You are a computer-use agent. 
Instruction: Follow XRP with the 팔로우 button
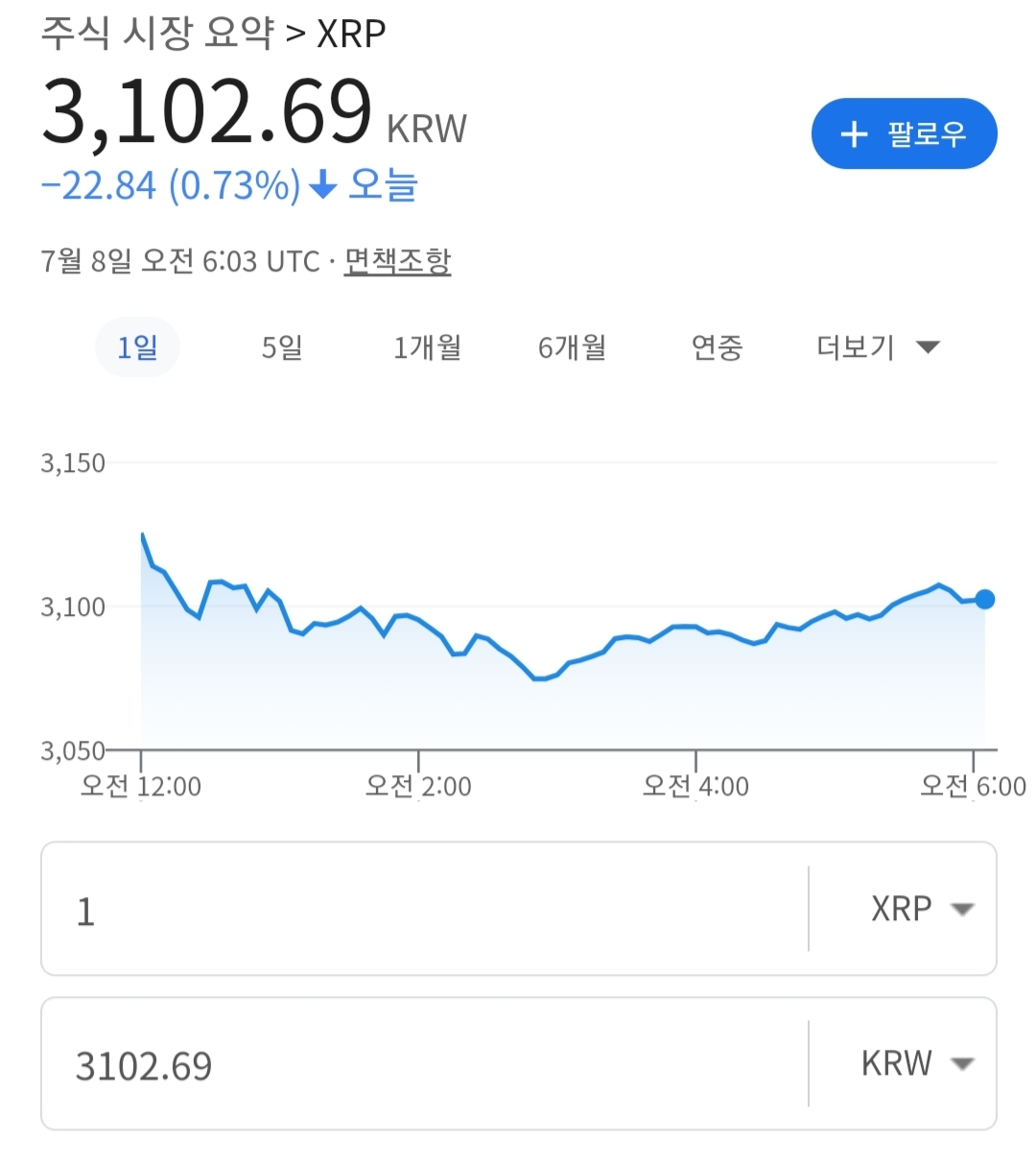coord(904,133)
